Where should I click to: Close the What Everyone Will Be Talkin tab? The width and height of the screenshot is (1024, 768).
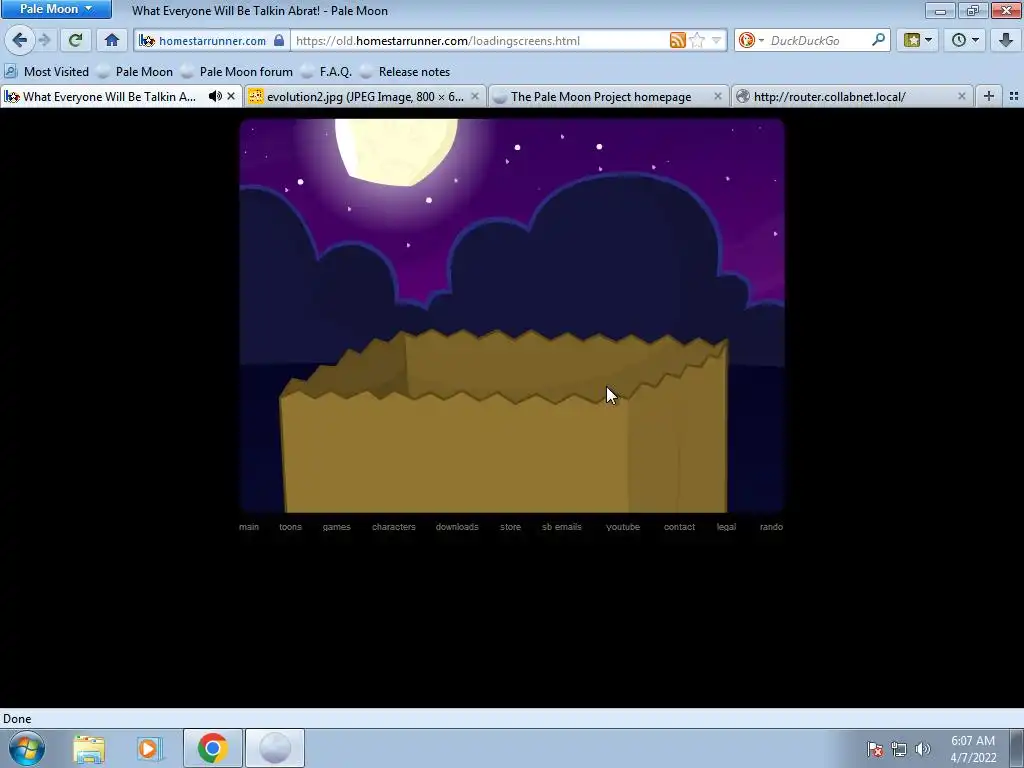(231, 97)
